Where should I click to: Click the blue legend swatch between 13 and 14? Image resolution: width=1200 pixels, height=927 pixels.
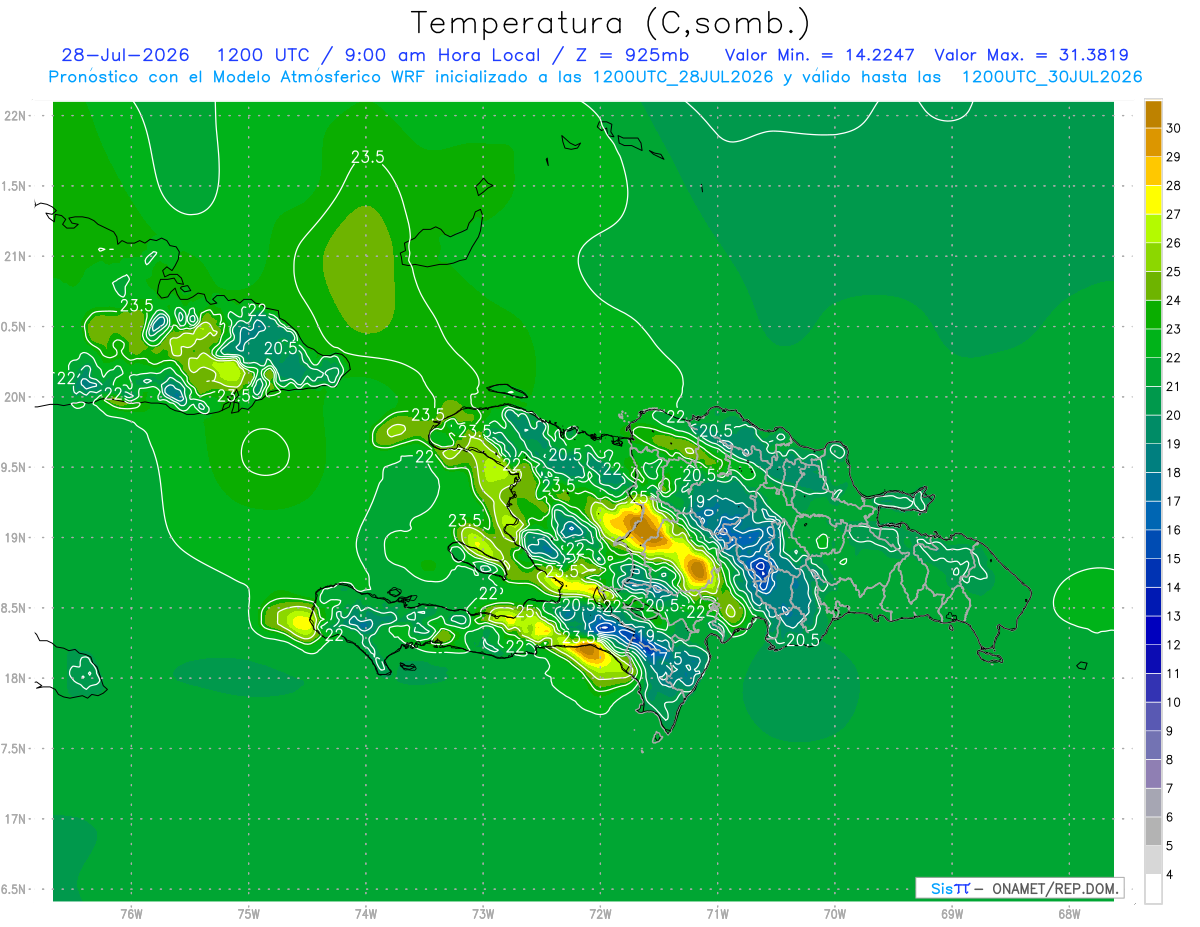[1153, 602]
